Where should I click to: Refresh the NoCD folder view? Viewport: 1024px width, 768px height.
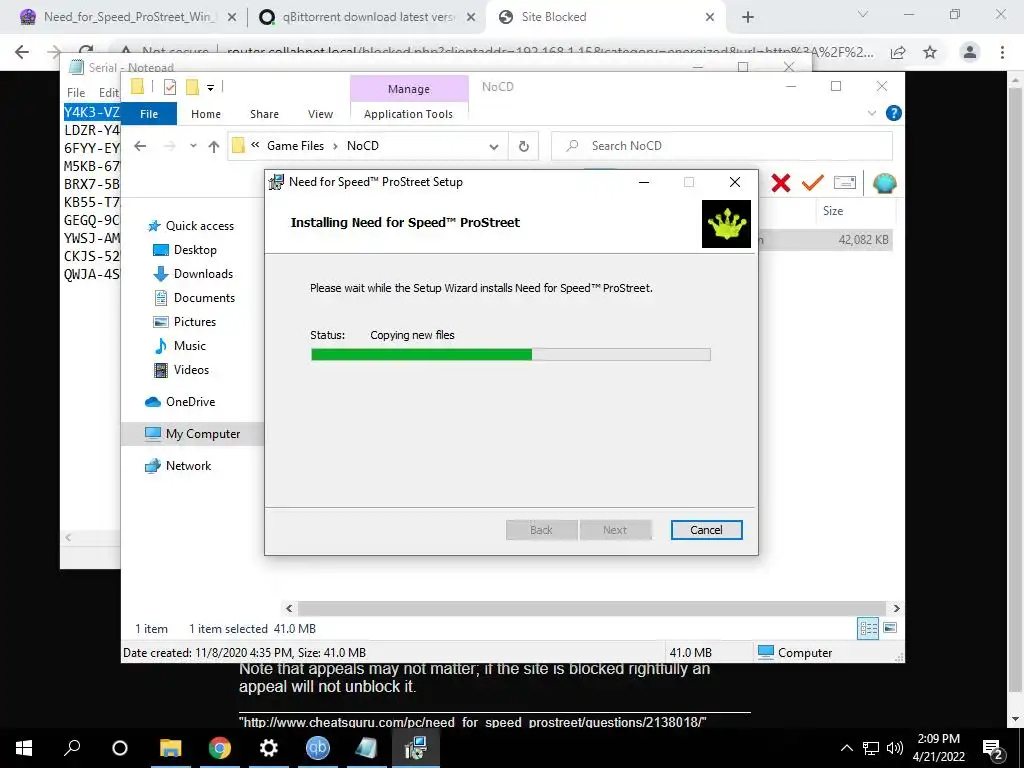pyautogui.click(x=524, y=146)
